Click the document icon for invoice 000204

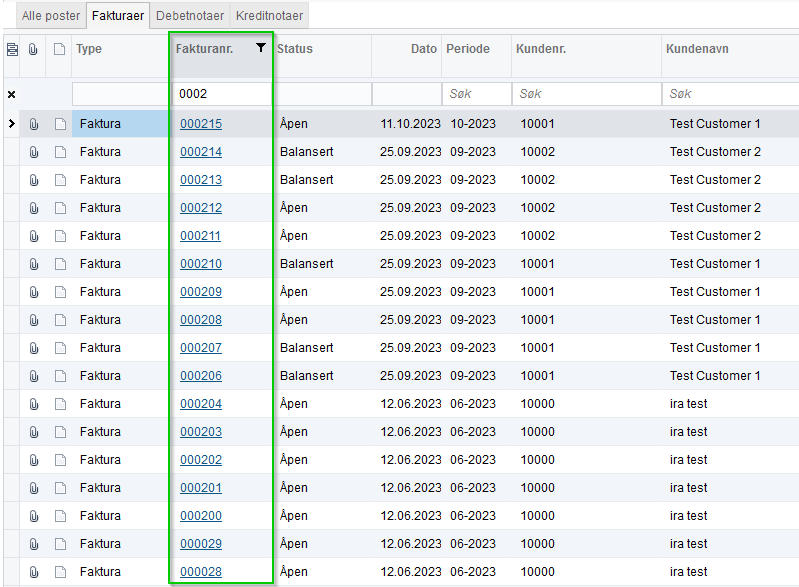click(60, 404)
